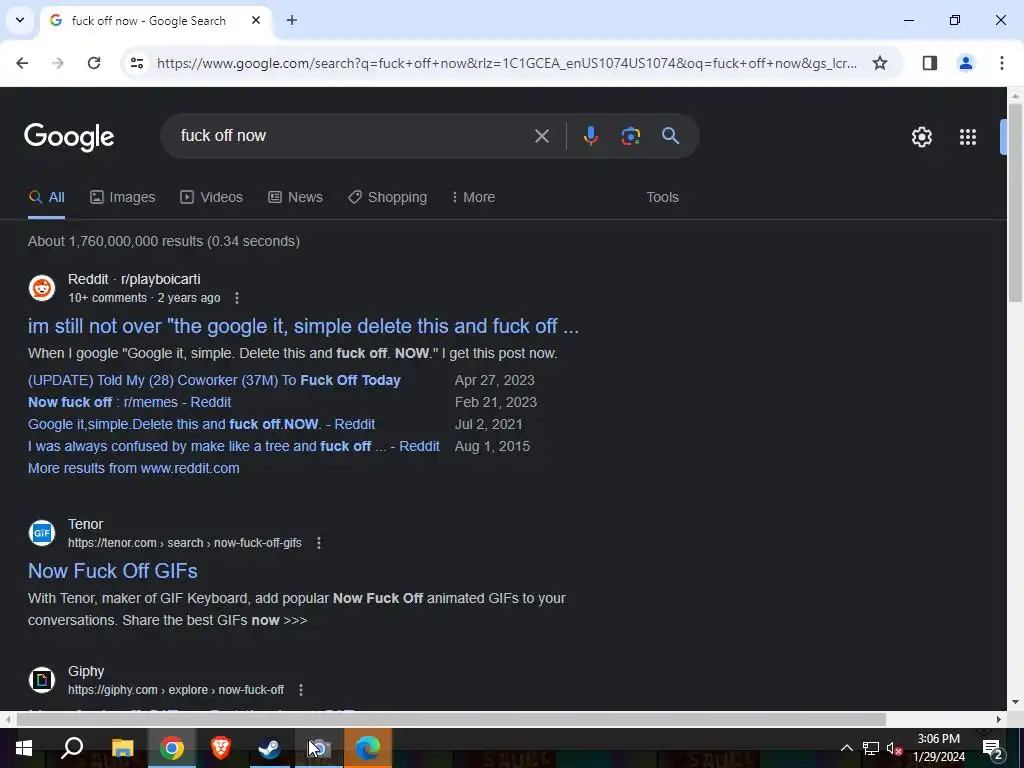Switch to the Videos tab
1024x768 pixels.
[212, 197]
